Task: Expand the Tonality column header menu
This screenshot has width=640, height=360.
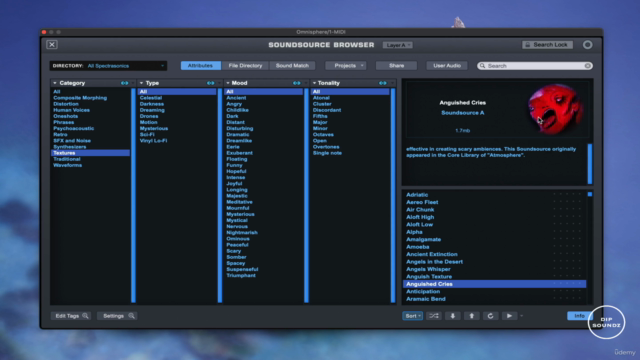Action: (314, 83)
